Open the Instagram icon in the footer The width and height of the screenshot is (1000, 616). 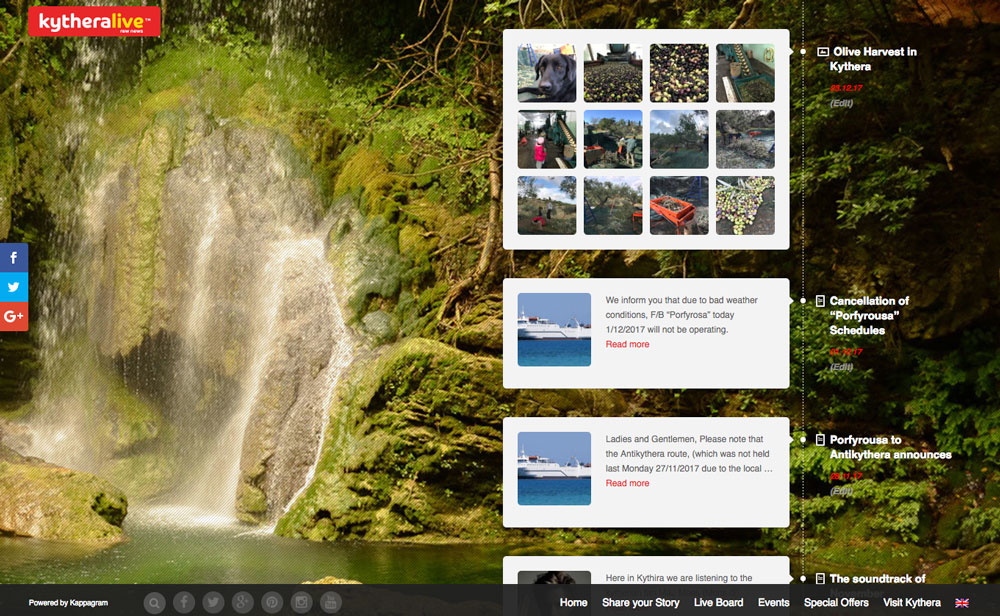pos(301,603)
